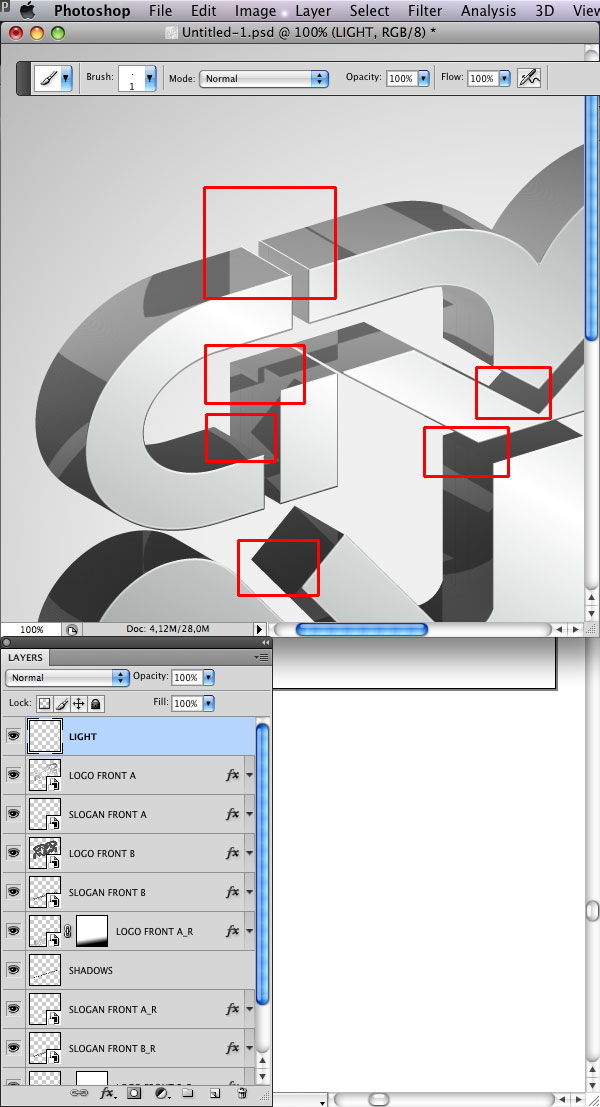Open the Brush tool preset picker
Viewport: 600px width, 1107px height.
(66, 78)
